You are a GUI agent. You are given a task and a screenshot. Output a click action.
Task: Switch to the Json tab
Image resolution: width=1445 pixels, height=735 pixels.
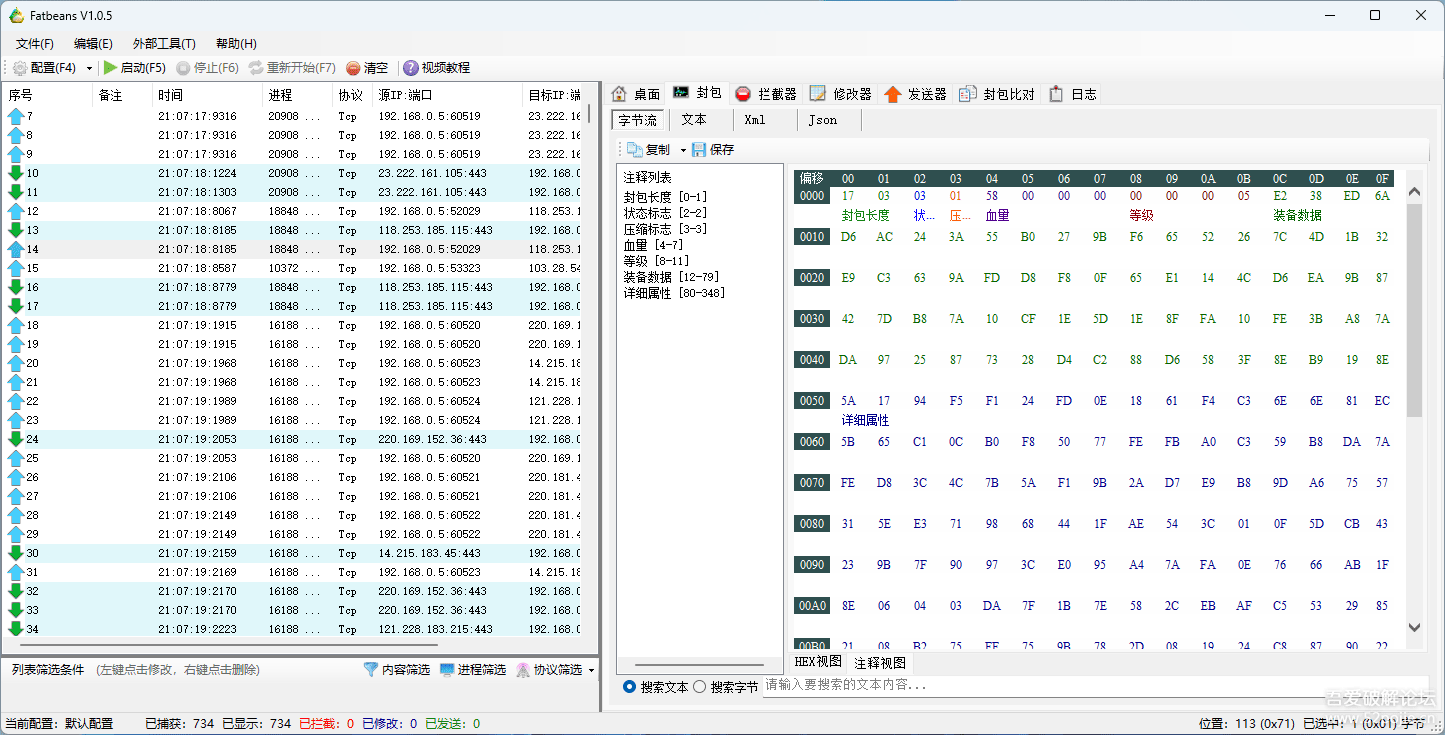pos(825,119)
